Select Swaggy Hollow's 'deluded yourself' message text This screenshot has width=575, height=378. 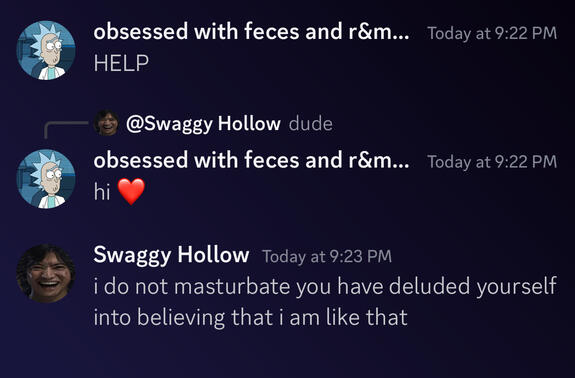[x=325, y=301]
